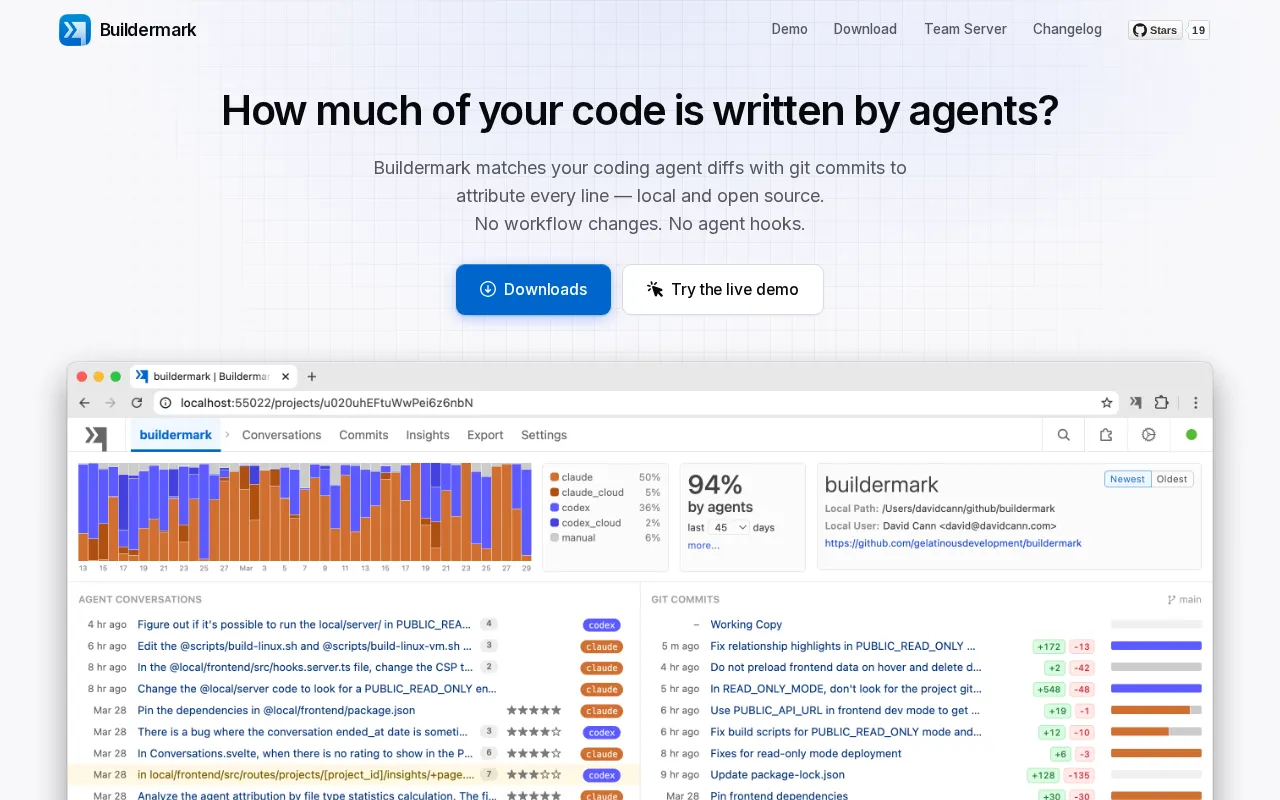
Task: Select Newest sort option
Action: tap(1127, 479)
